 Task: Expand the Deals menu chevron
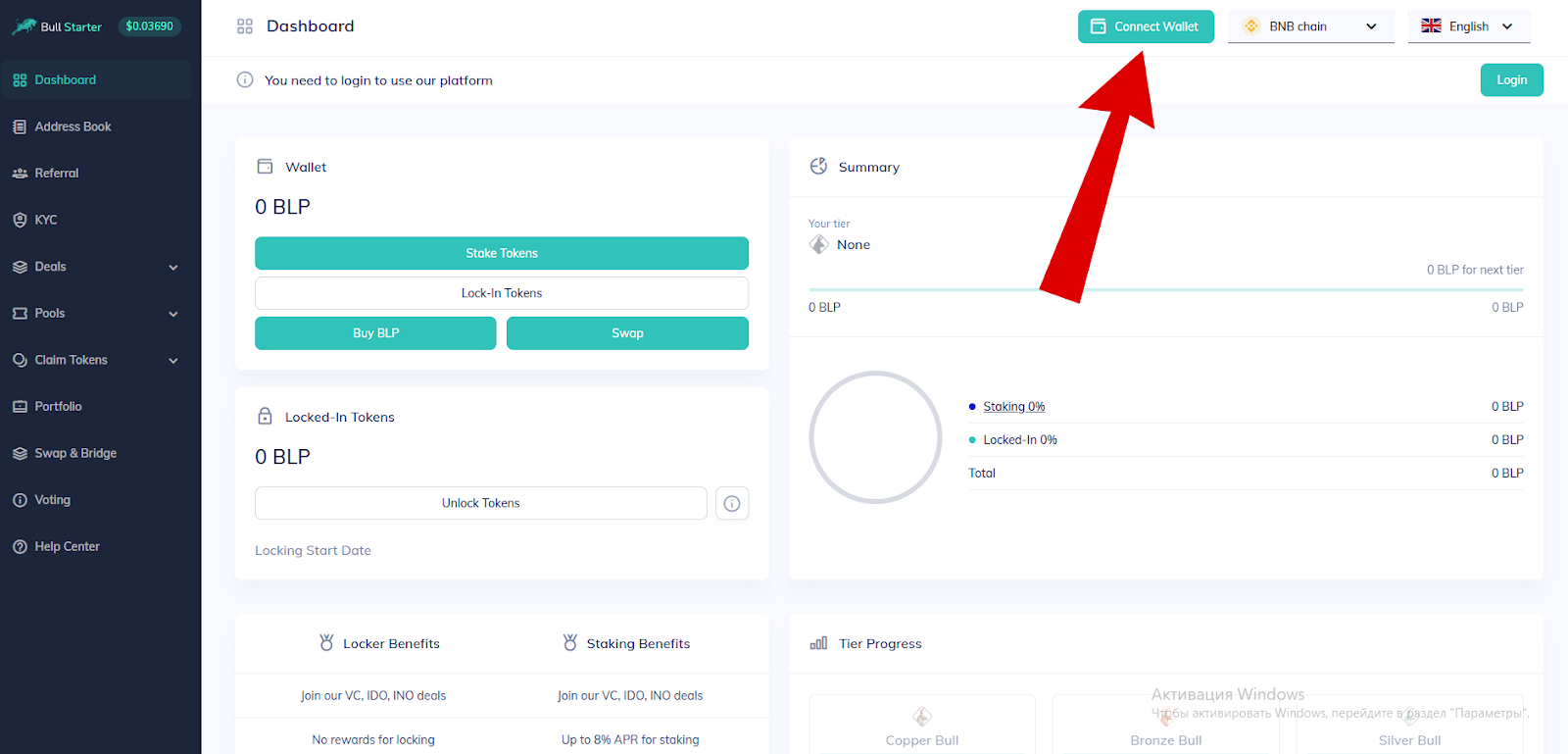(173, 267)
